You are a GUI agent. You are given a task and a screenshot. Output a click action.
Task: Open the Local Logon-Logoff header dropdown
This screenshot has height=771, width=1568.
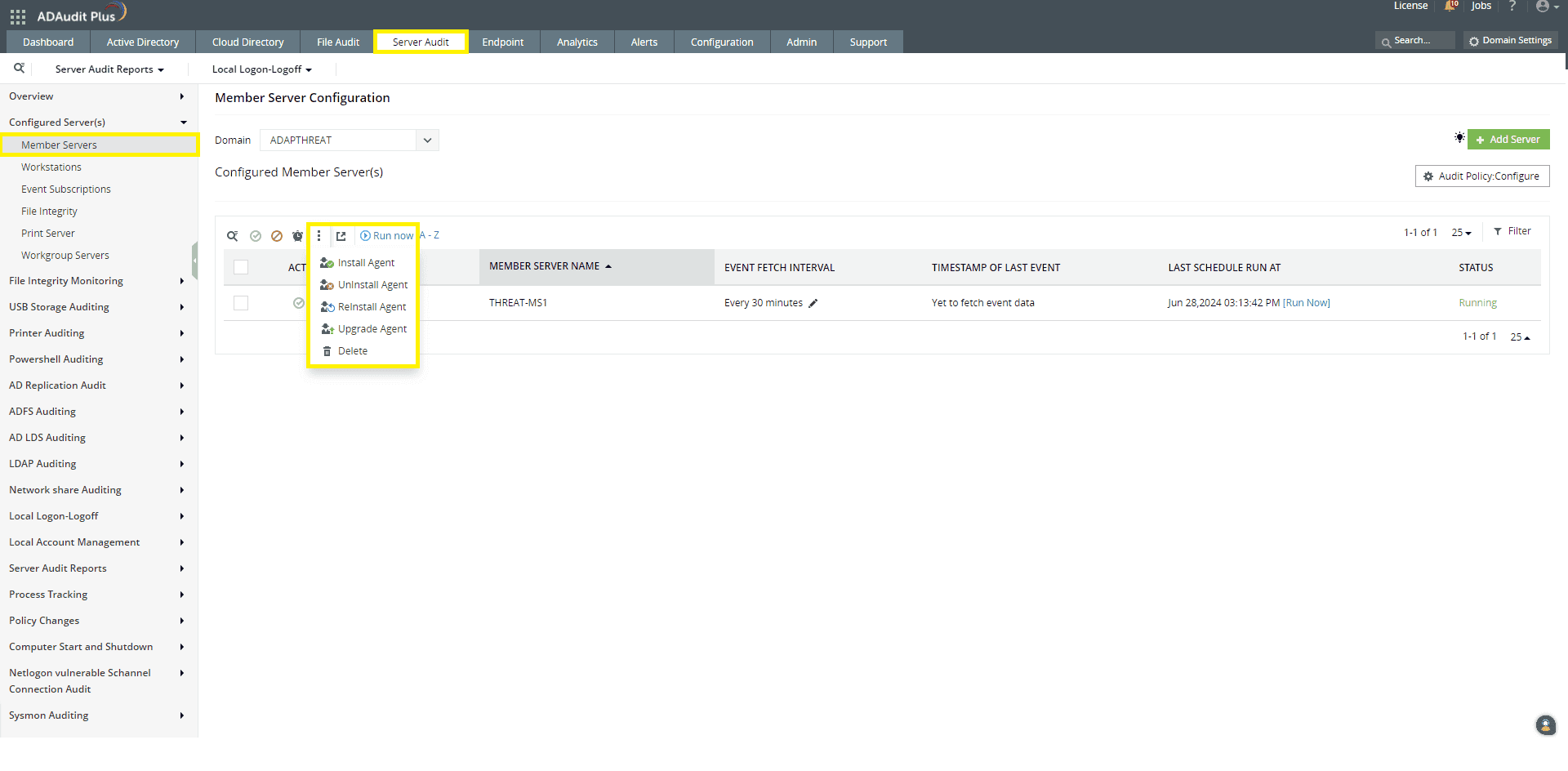[261, 69]
